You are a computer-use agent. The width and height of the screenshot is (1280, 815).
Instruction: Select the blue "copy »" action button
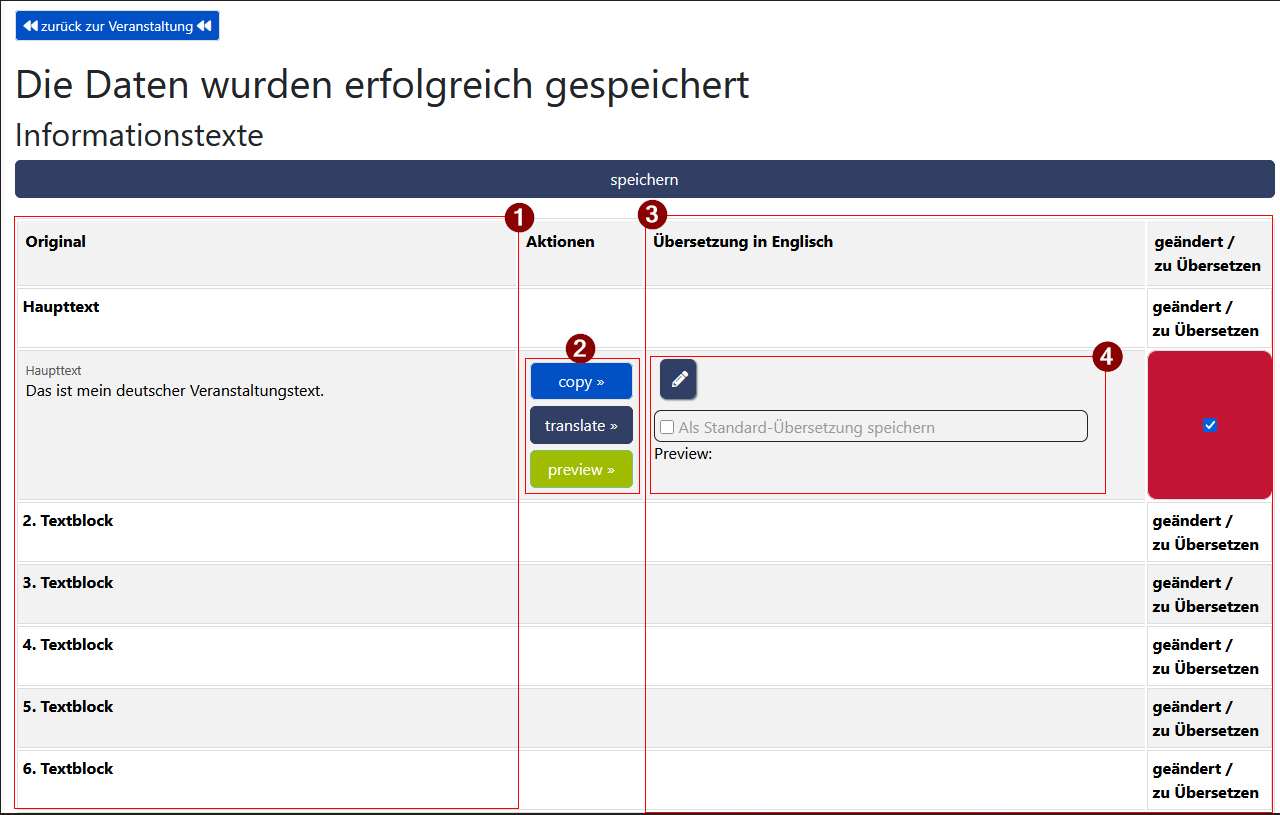click(x=581, y=381)
